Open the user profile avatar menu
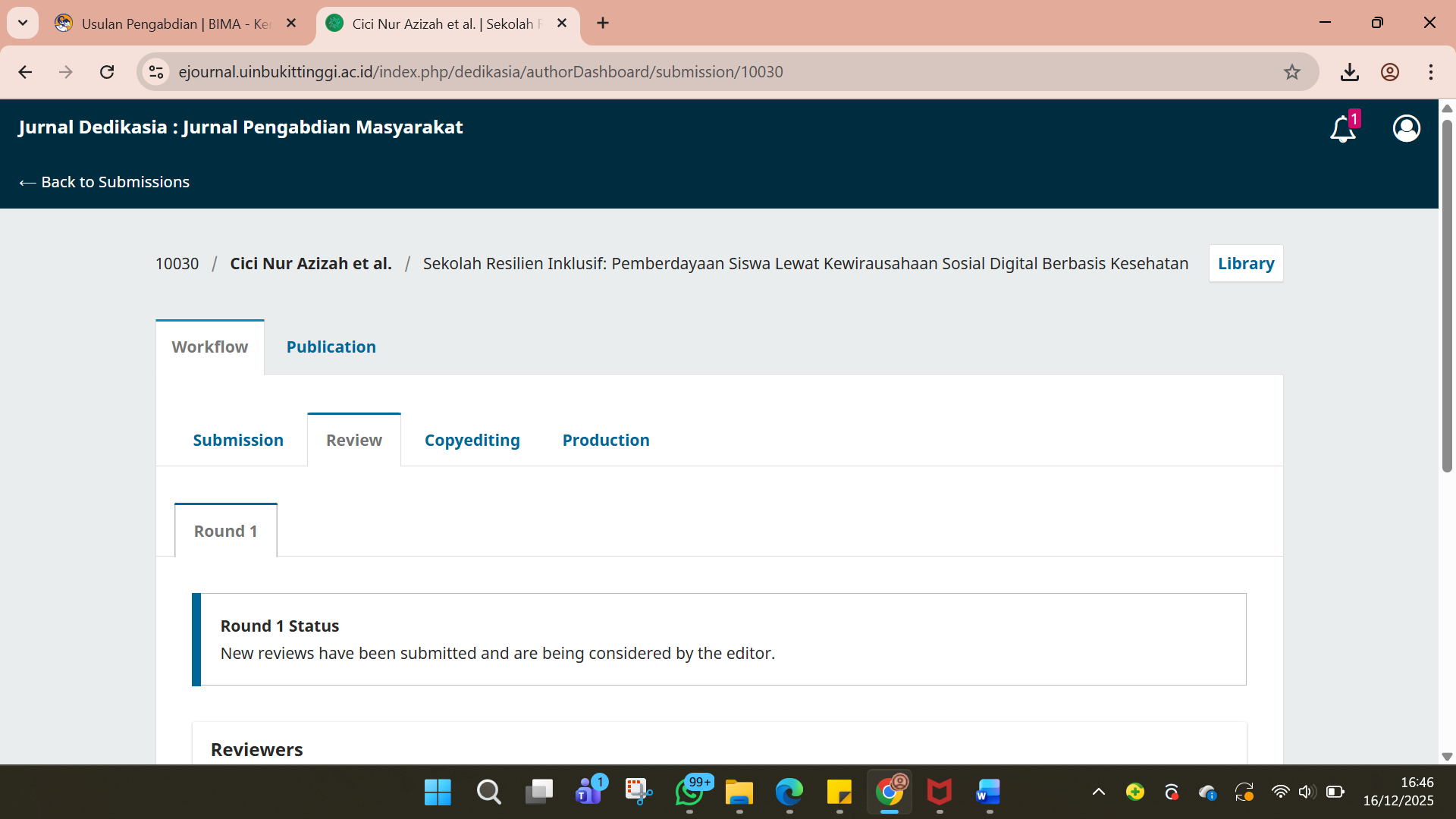1456x819 pixels. pyautogui.click(x=1406, y=128)
